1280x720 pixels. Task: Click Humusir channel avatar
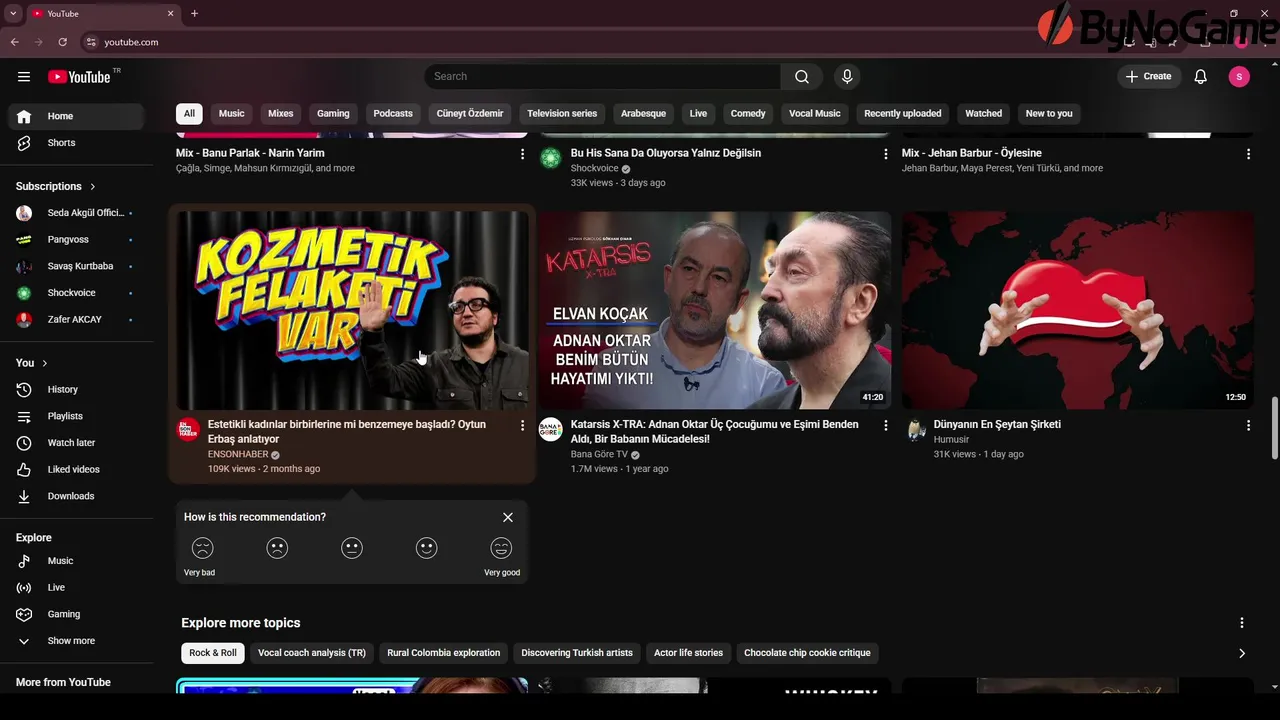[914, 430]
